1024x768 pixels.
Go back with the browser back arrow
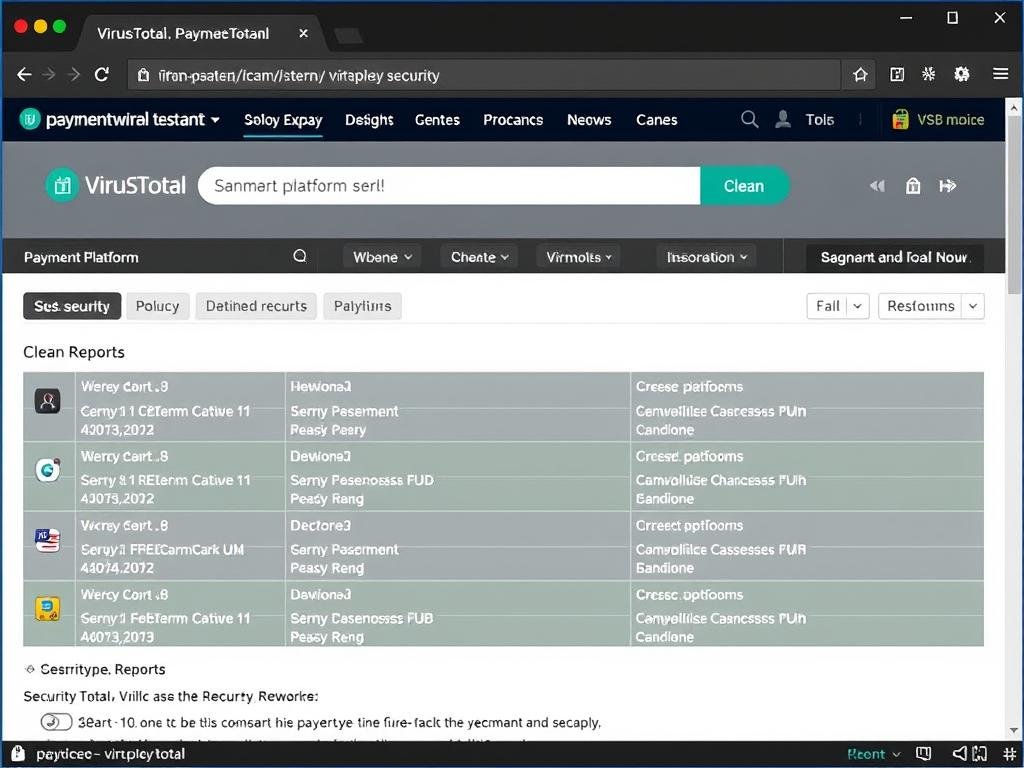[24, 75]
